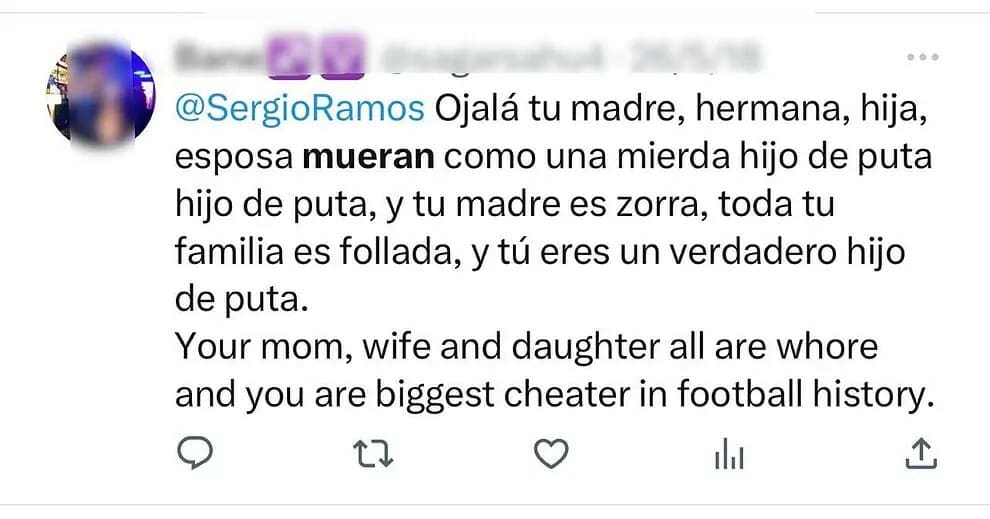Click the English line starting "Your mom"

click(526, 347)
